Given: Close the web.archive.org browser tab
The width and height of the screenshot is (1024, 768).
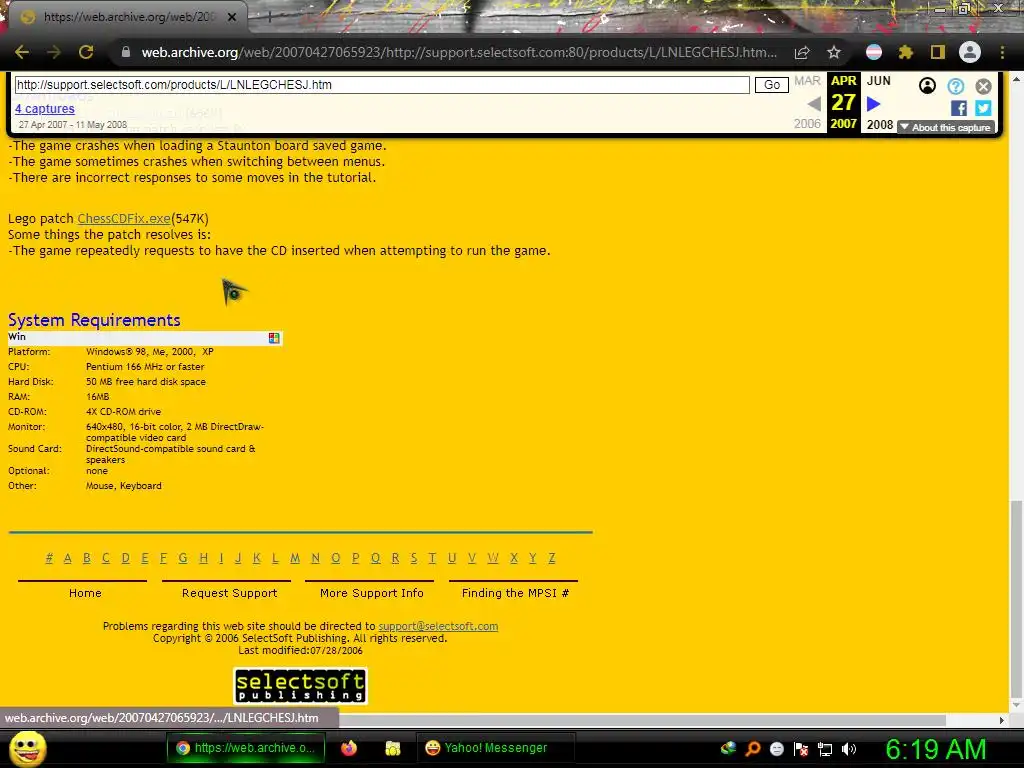Looking at the screenshot, I should pos(232,17).
